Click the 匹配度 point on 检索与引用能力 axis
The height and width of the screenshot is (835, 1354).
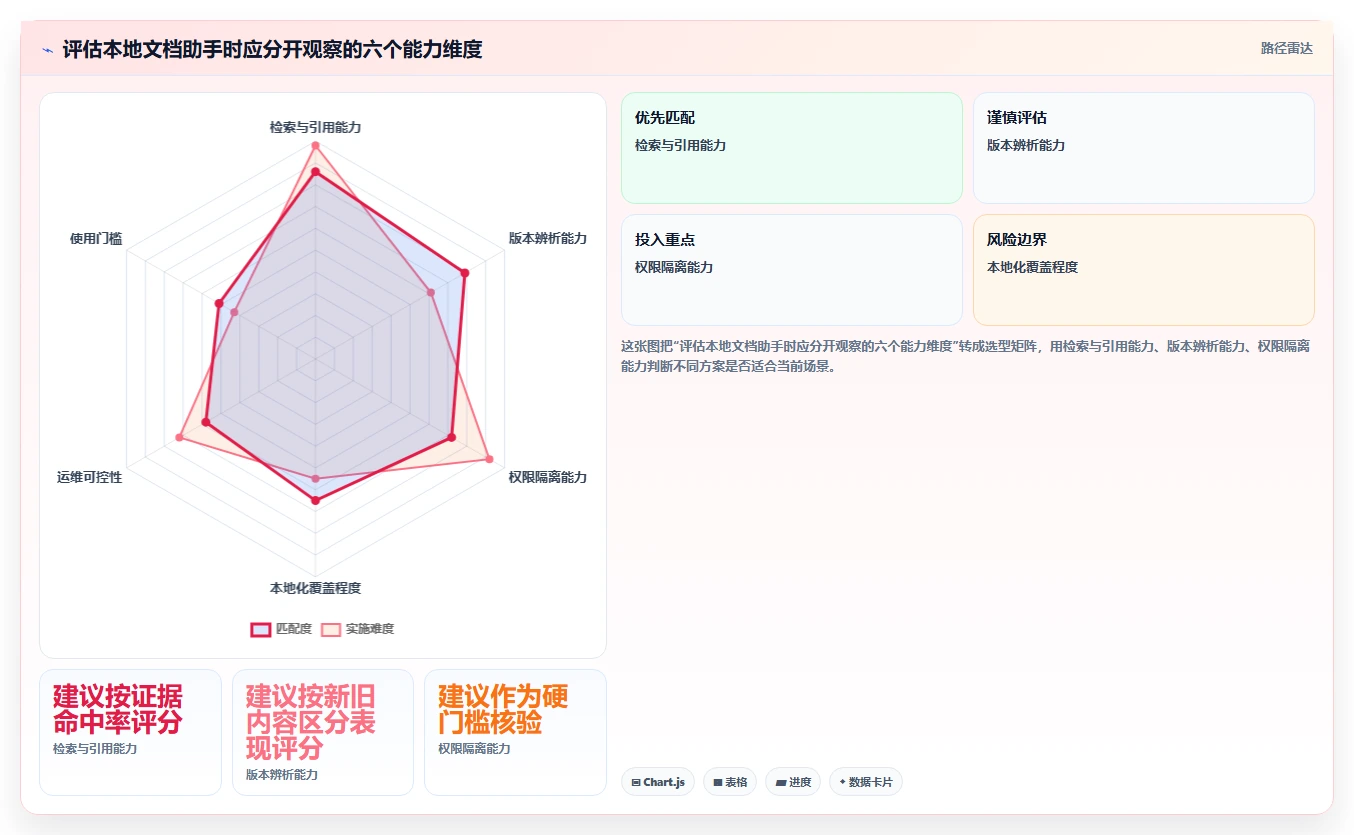pyautogui.click(x=315, y=173)
